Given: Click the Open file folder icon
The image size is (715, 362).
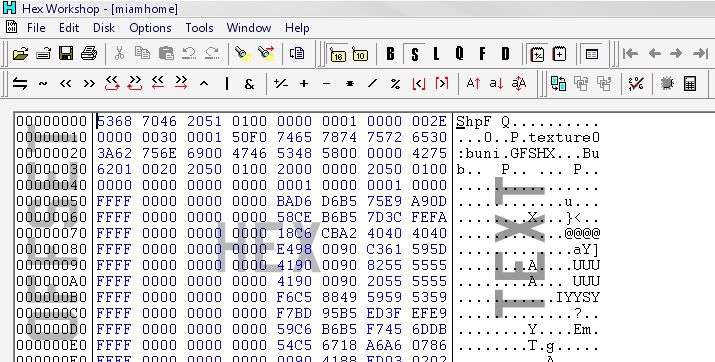Looking at the screenshot, I should pos(20,54).
